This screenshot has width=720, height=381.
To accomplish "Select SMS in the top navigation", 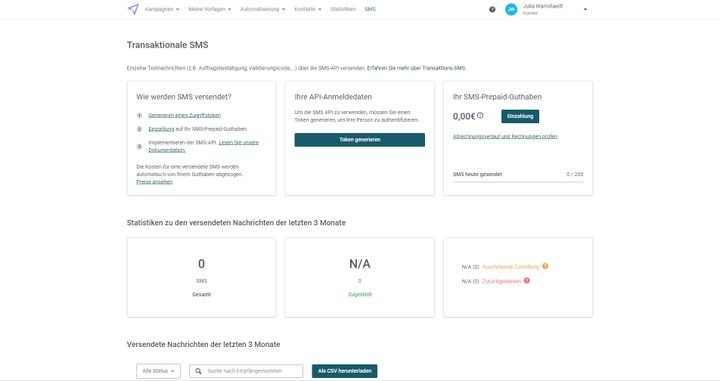I will (x=370, y=9).
